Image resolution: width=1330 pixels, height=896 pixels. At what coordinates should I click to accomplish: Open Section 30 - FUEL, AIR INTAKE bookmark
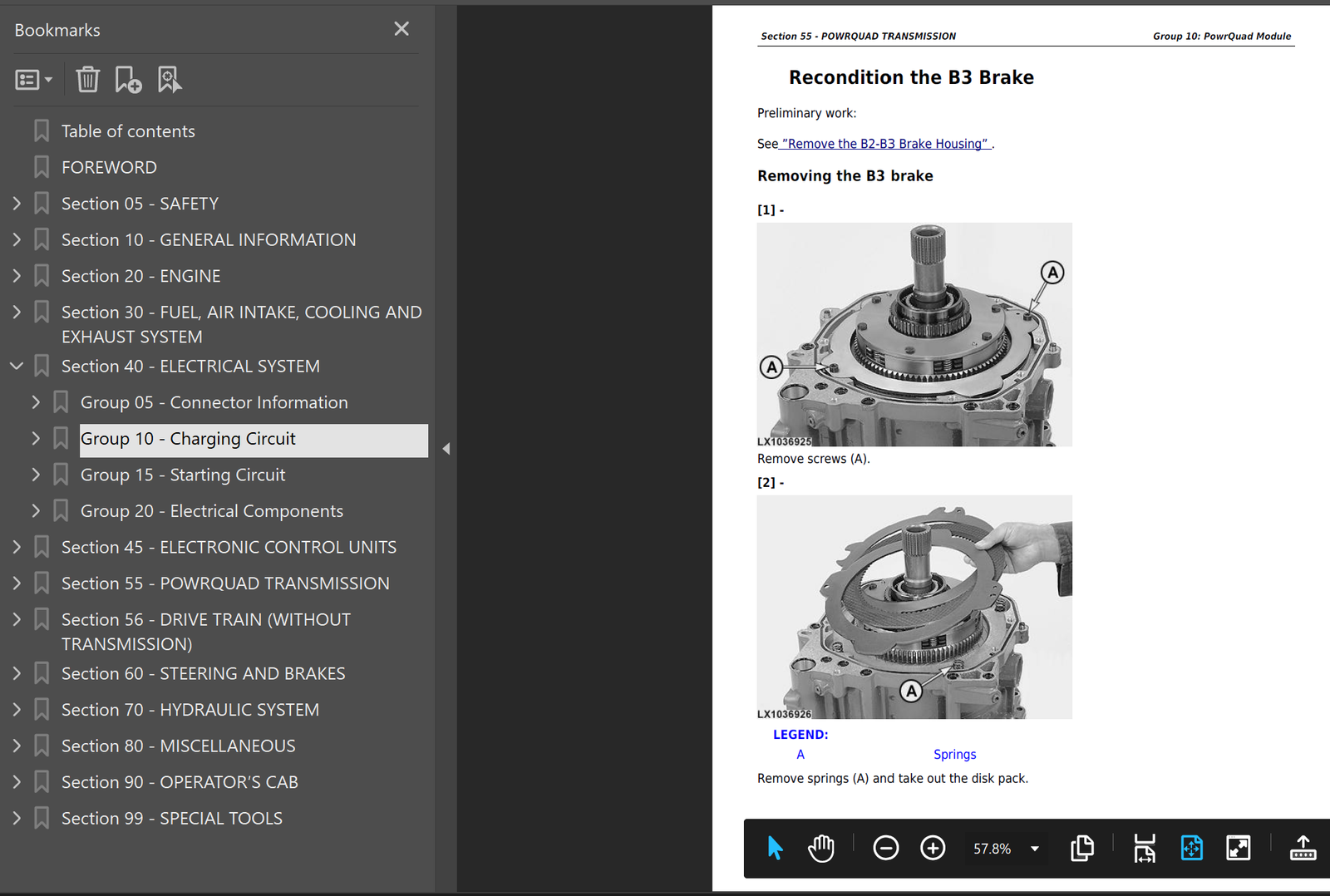click(x=242, y=324)
